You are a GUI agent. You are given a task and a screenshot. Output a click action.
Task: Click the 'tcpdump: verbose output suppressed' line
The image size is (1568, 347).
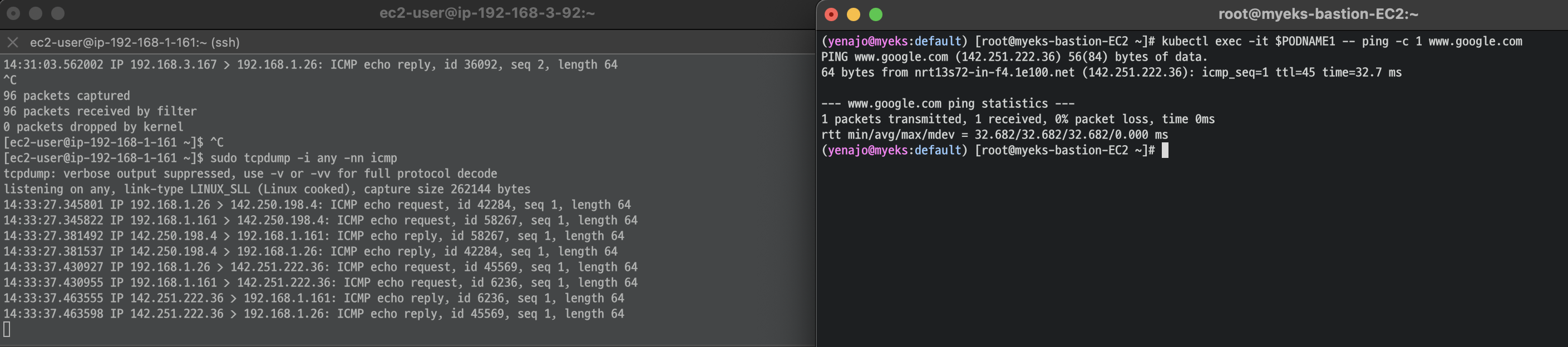tap(250, 174)
